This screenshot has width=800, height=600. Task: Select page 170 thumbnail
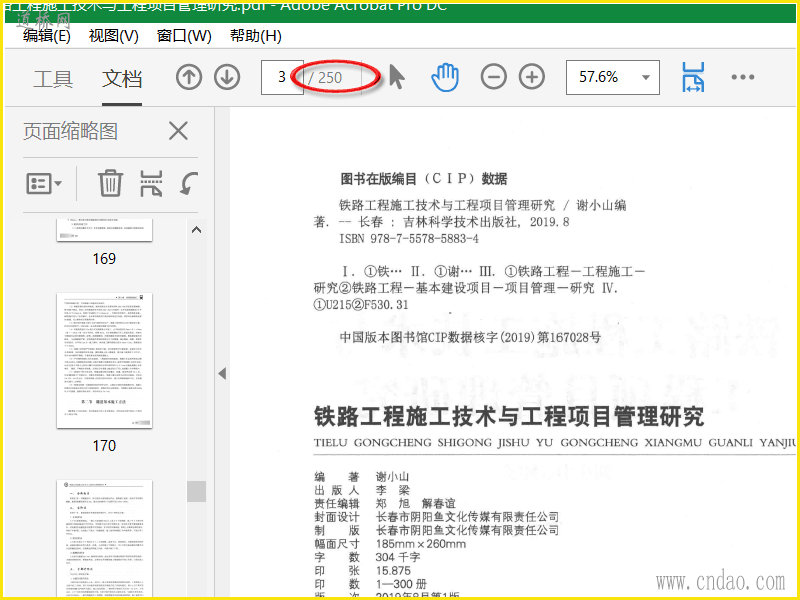(104, 360)
